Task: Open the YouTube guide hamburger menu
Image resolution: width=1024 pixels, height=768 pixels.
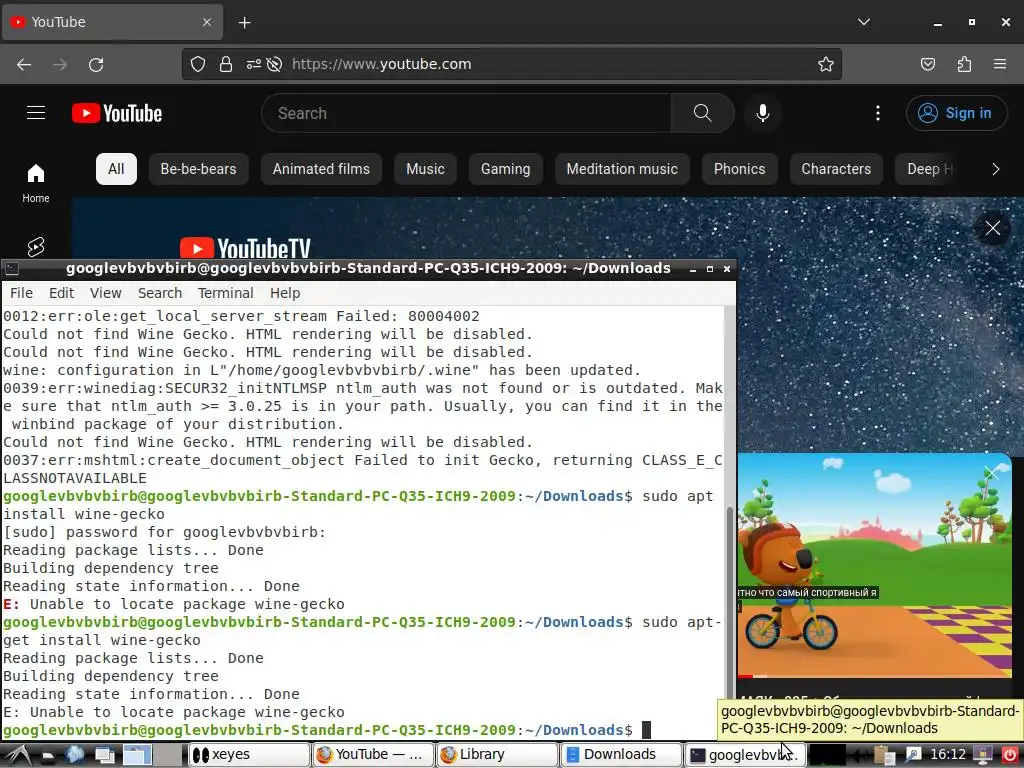Action: pyautogui.click(x=36, y=113)
